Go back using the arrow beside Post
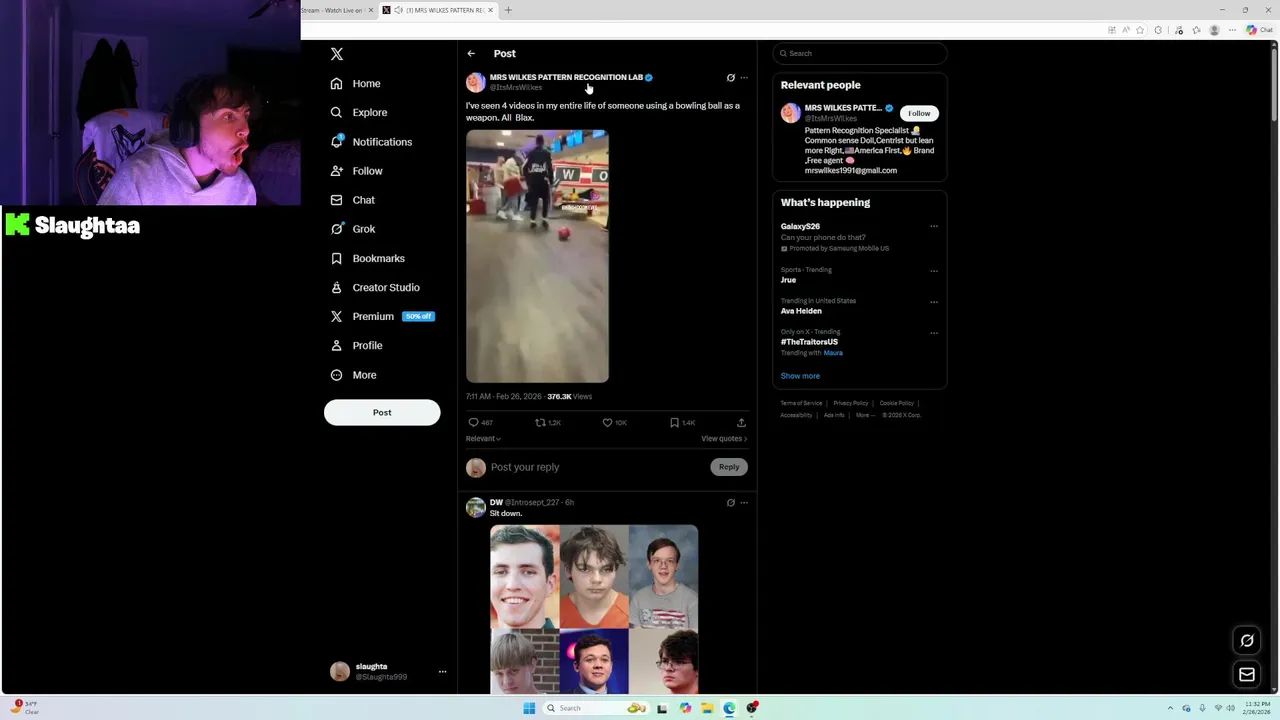 471,54
